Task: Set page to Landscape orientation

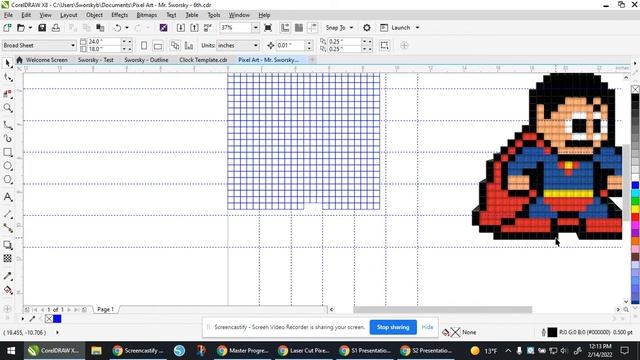Action: (x=158, y=45)
